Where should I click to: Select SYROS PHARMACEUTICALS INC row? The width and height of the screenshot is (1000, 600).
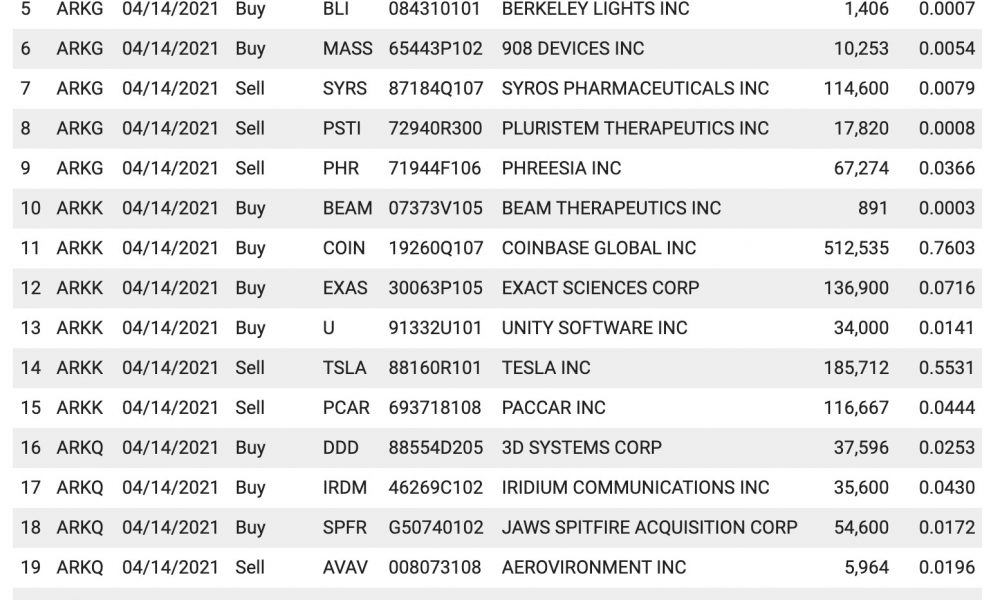[x=497, y=89]
